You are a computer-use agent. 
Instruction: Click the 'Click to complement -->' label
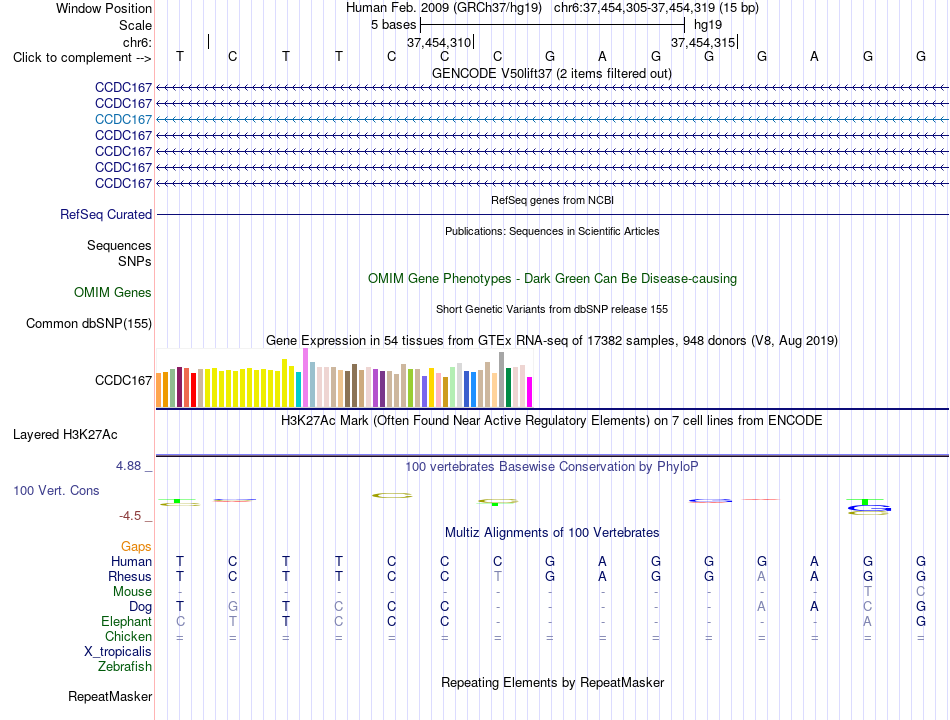pos(82,58)
